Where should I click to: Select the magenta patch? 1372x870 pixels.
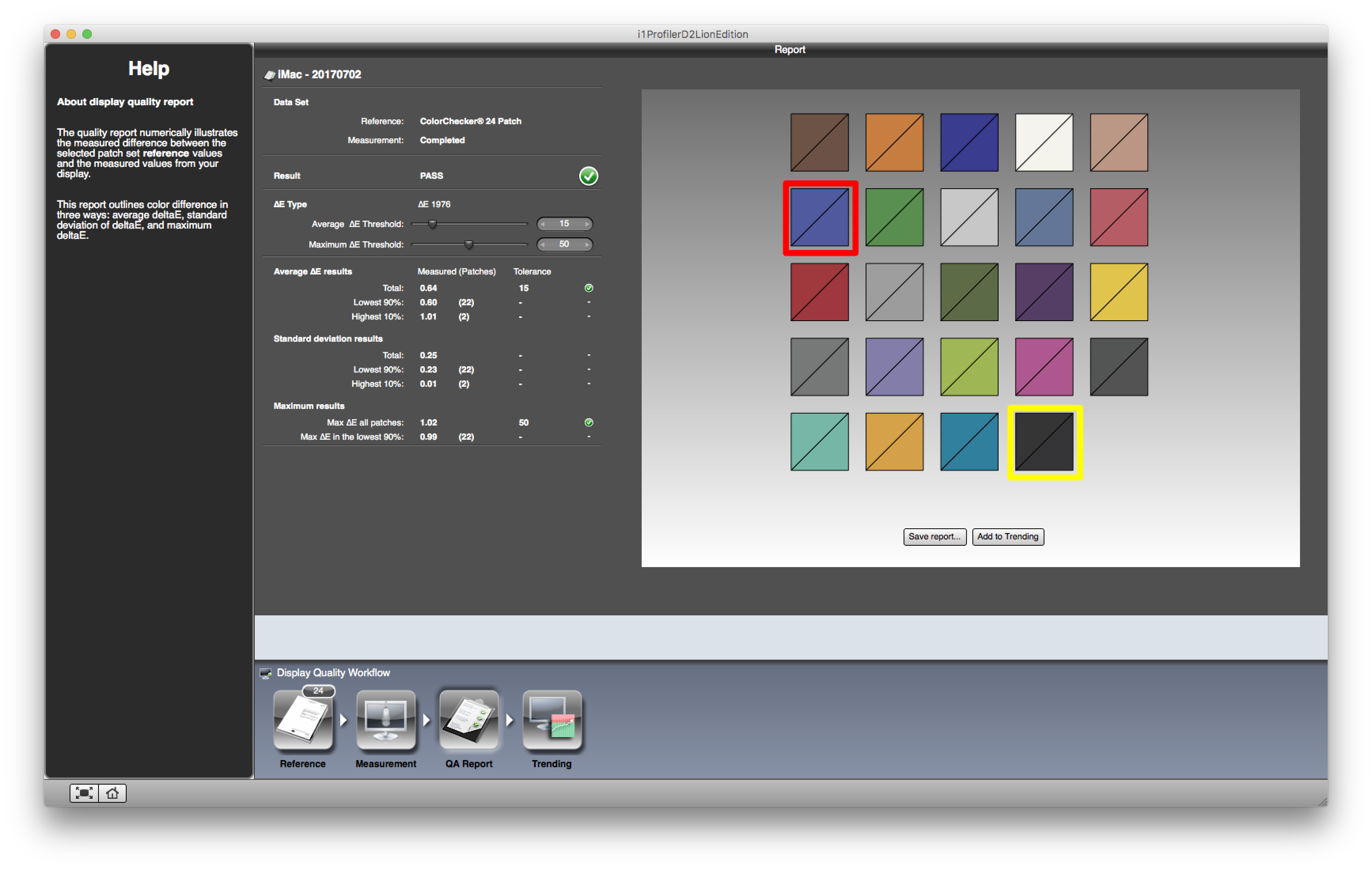[1044, 367]
